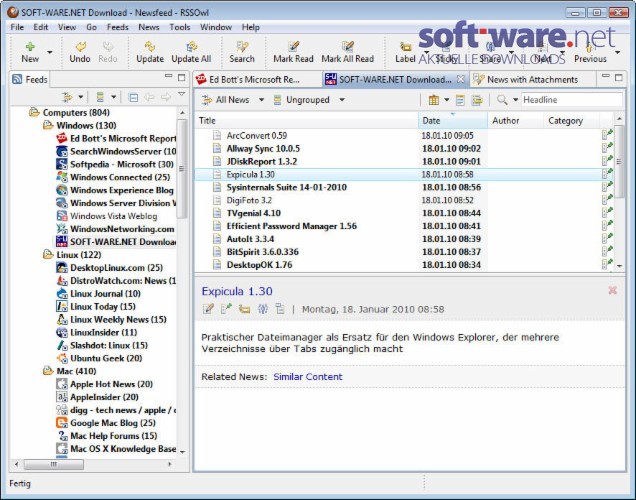Toggle sticky pin on BitSpirit 3.6.0.336 row

tap(607, 251)
